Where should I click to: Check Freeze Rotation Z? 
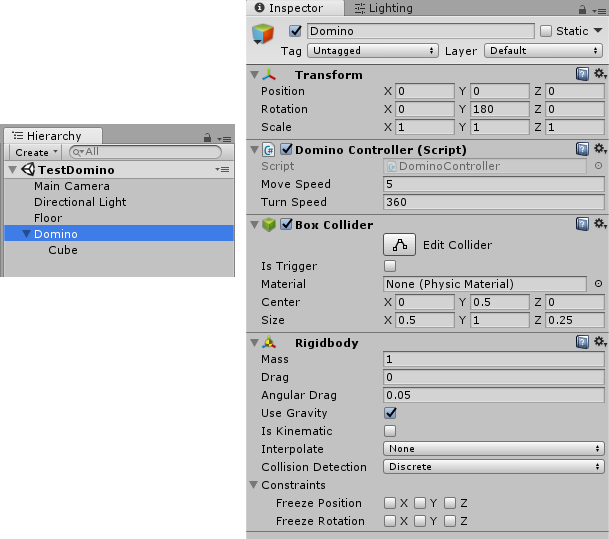click(450, 521)
